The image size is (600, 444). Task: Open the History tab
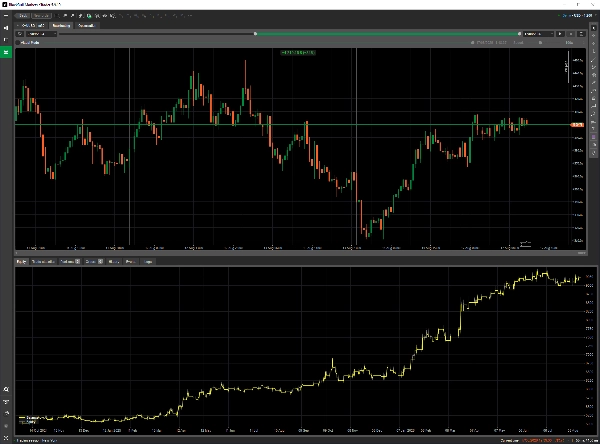click(x=114, y=261)
